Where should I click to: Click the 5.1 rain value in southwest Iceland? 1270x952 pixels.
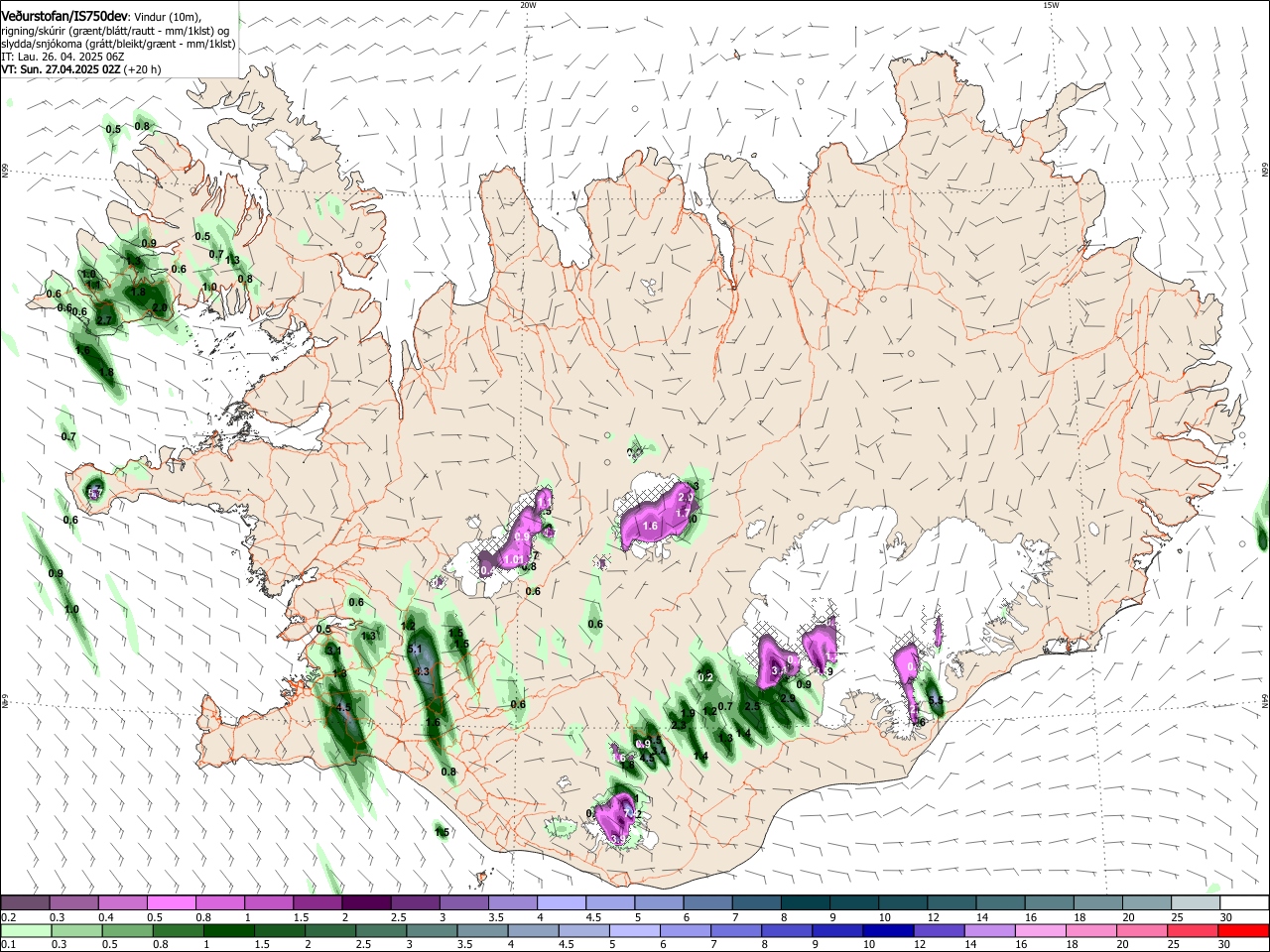click(x=415, y=650)
